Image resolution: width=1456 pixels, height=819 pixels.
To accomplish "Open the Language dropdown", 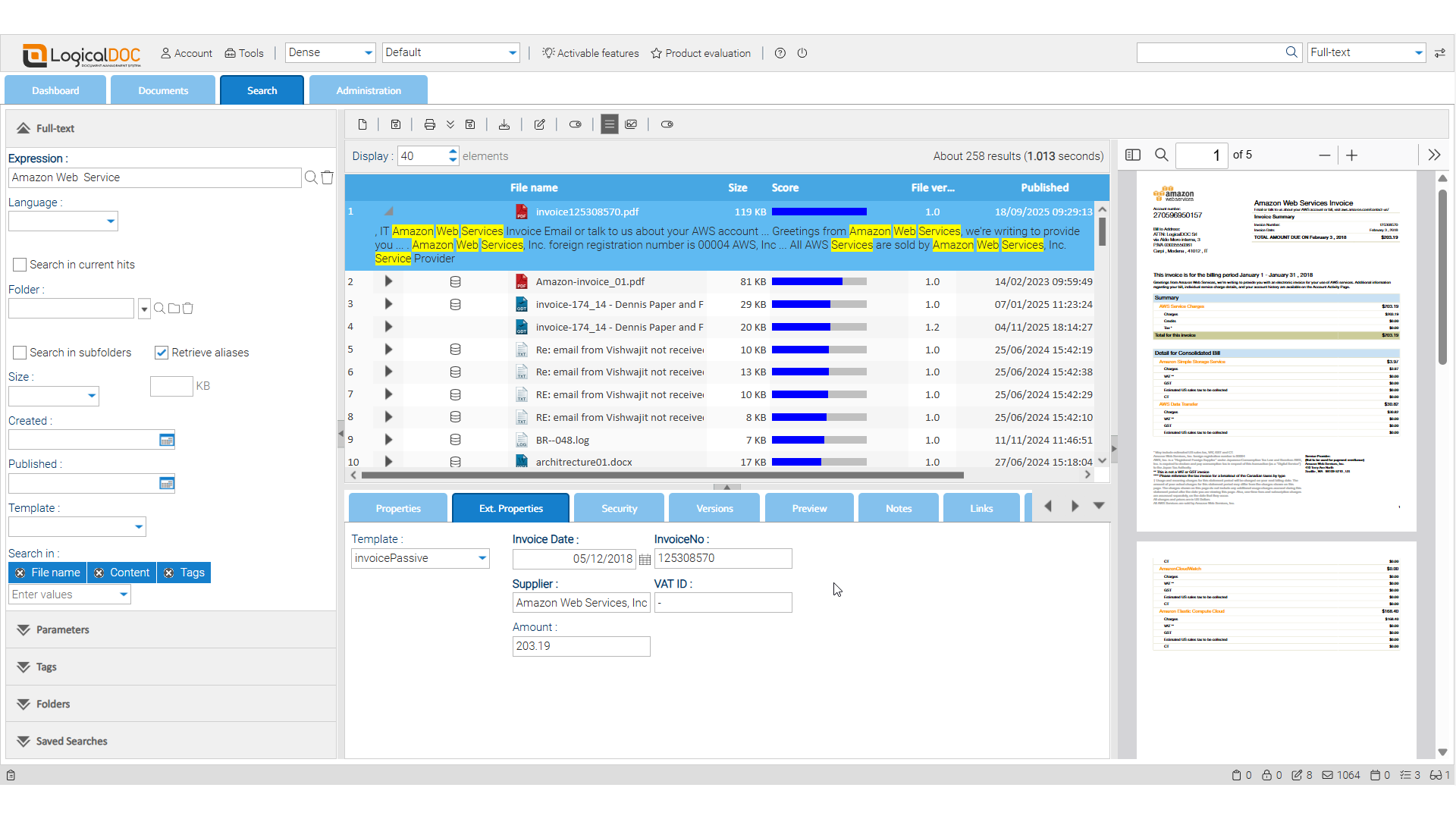I will click(111, 221).
